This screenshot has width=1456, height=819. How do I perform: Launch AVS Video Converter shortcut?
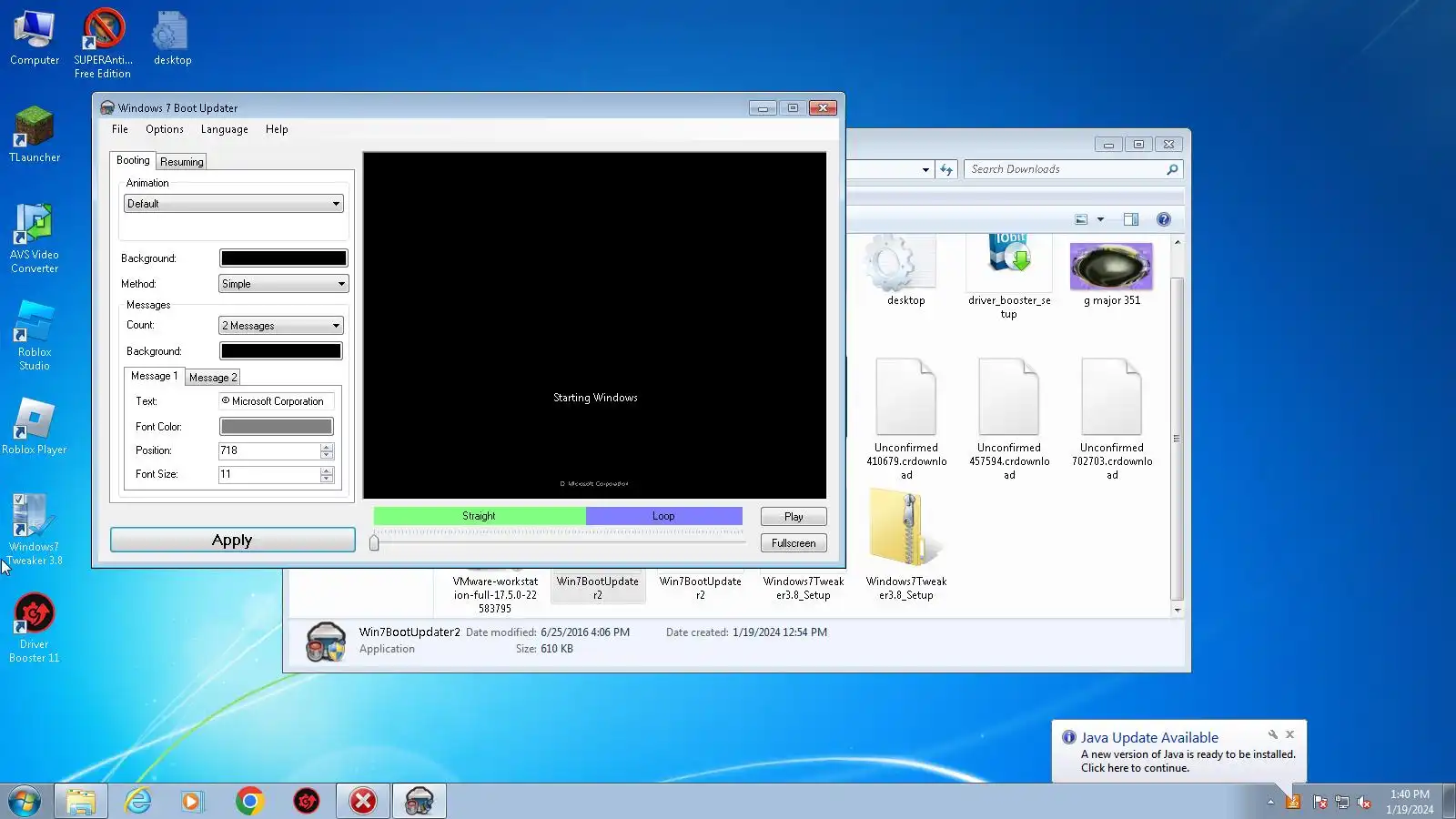(35, 238)
